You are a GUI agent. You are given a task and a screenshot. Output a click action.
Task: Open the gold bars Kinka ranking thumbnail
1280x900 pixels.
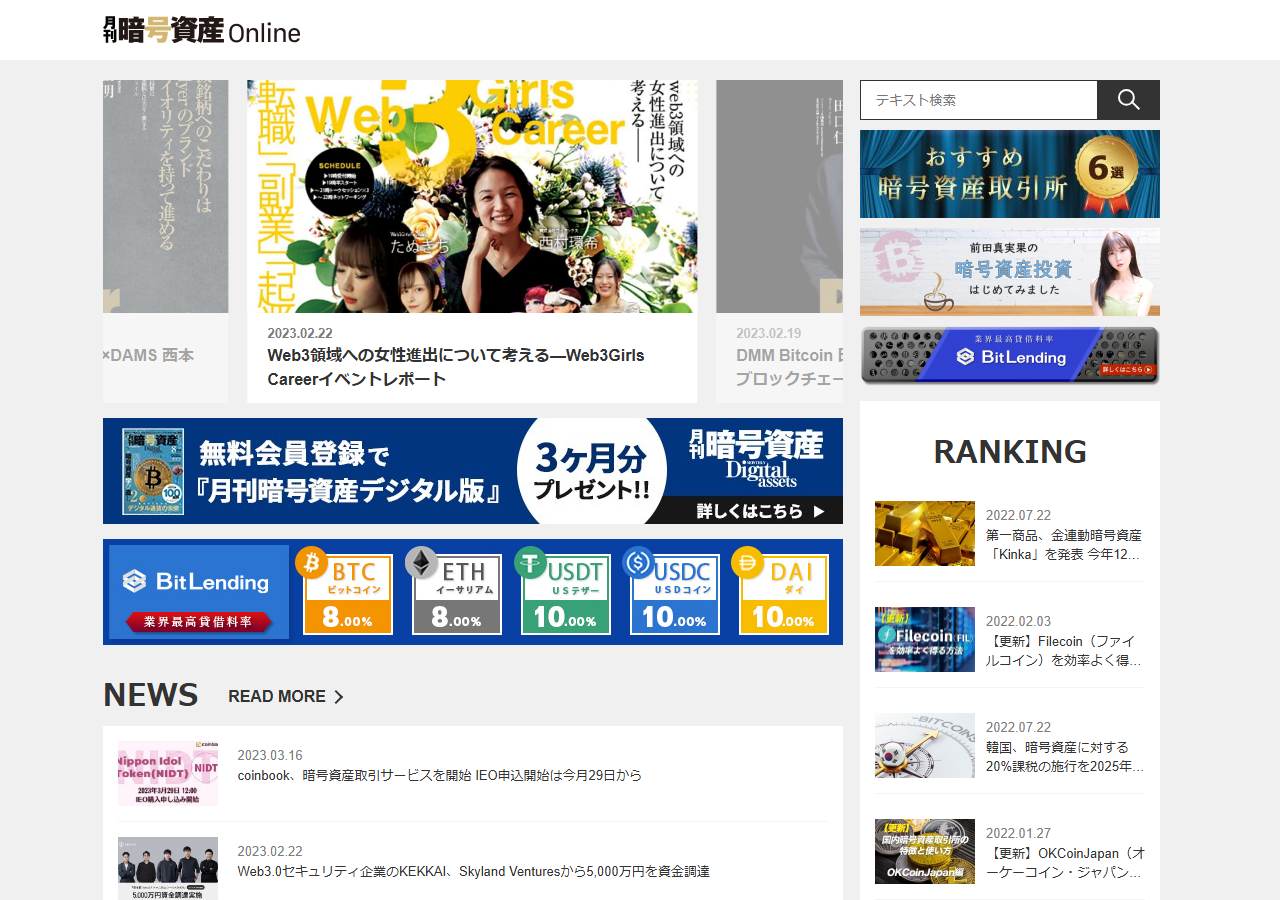point(925,533)
